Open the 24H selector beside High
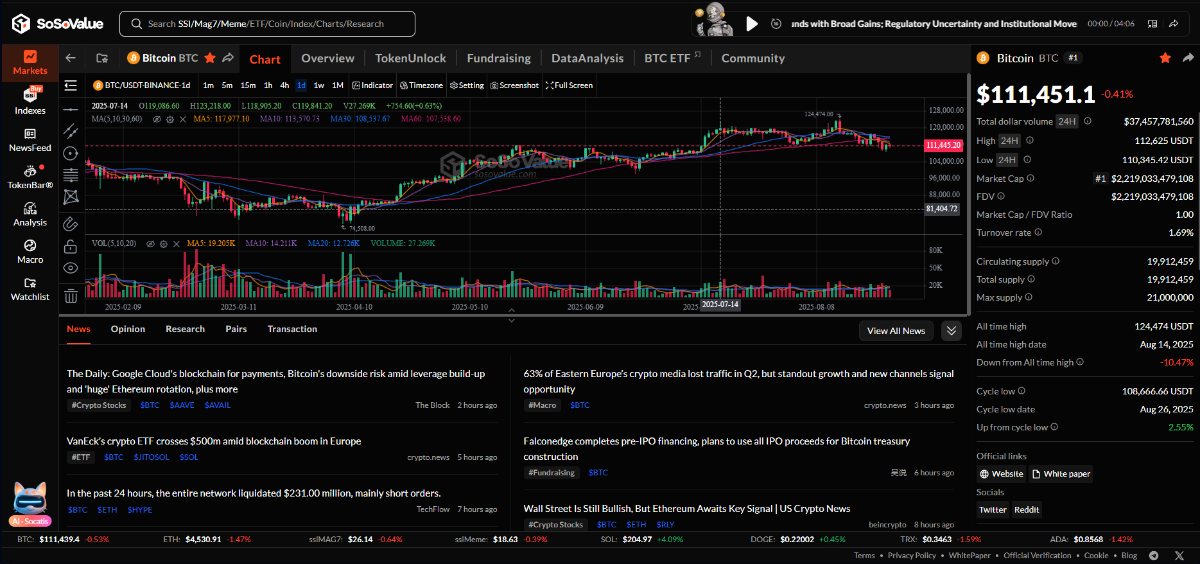Image resolution: width=1200 pixels, height=564 pixels. tap(1012, 140)
